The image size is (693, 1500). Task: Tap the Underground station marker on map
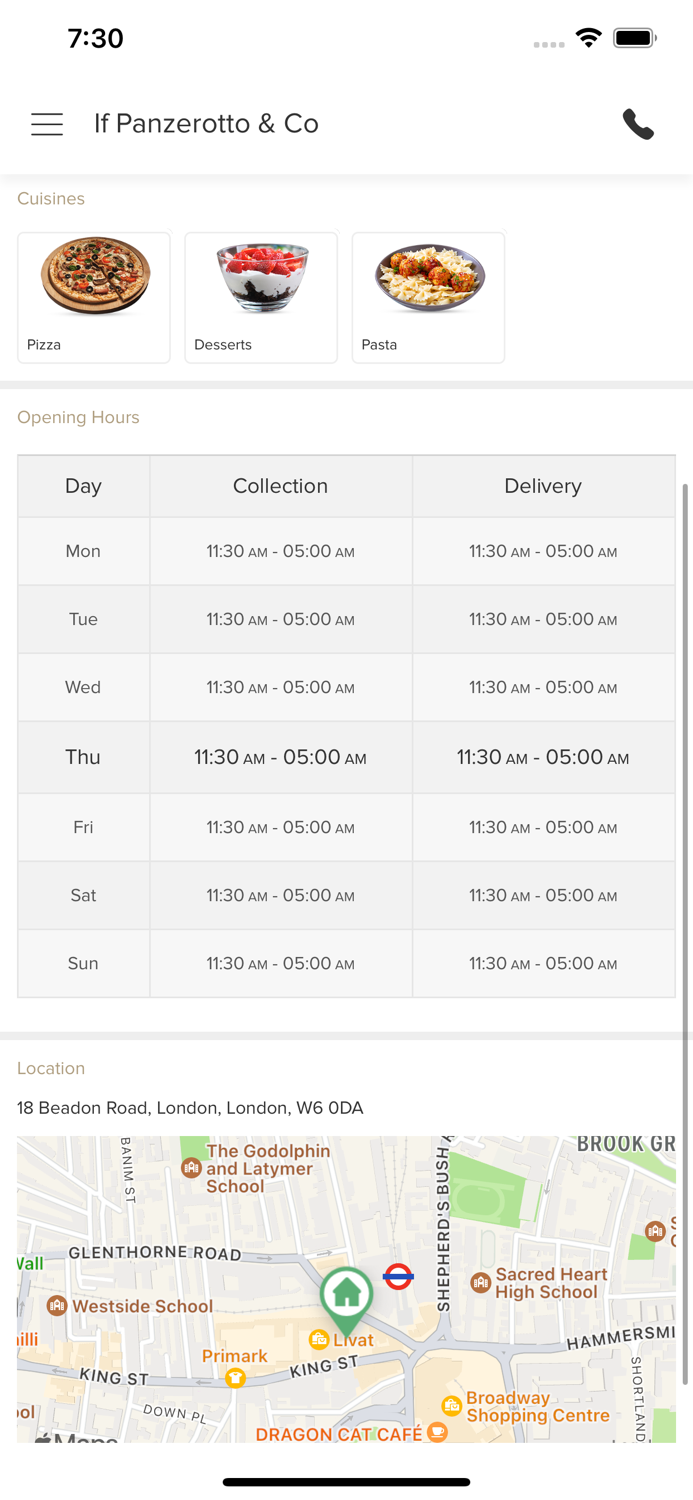coord(398,1276)
